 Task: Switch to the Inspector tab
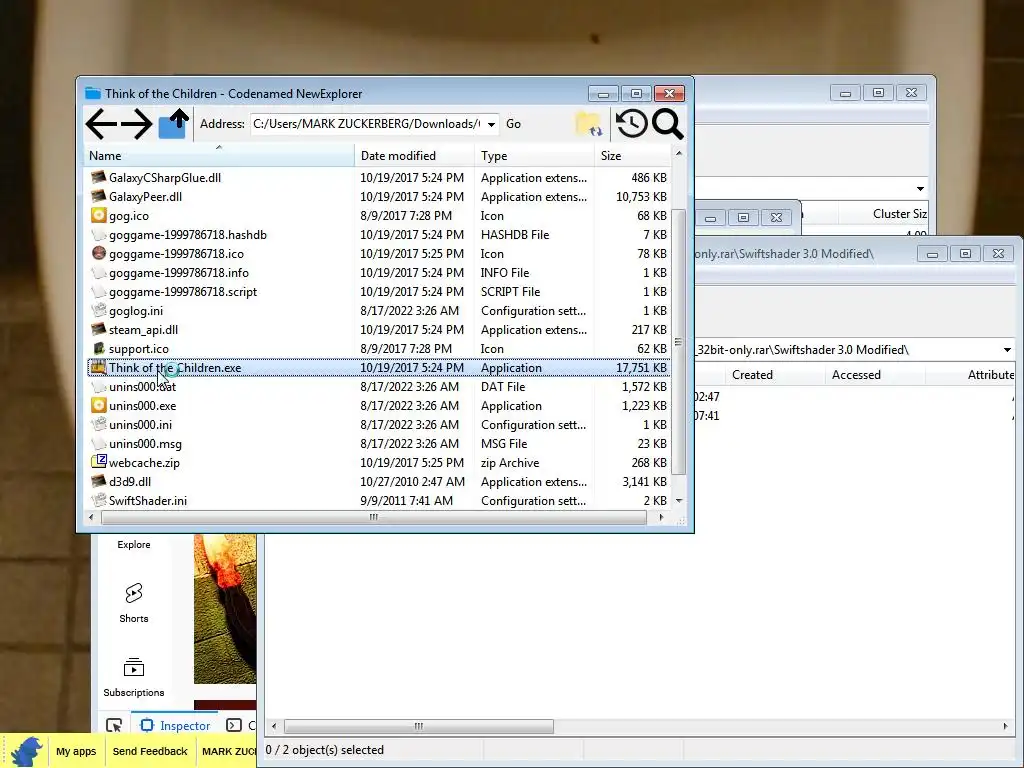click(176, 725)
